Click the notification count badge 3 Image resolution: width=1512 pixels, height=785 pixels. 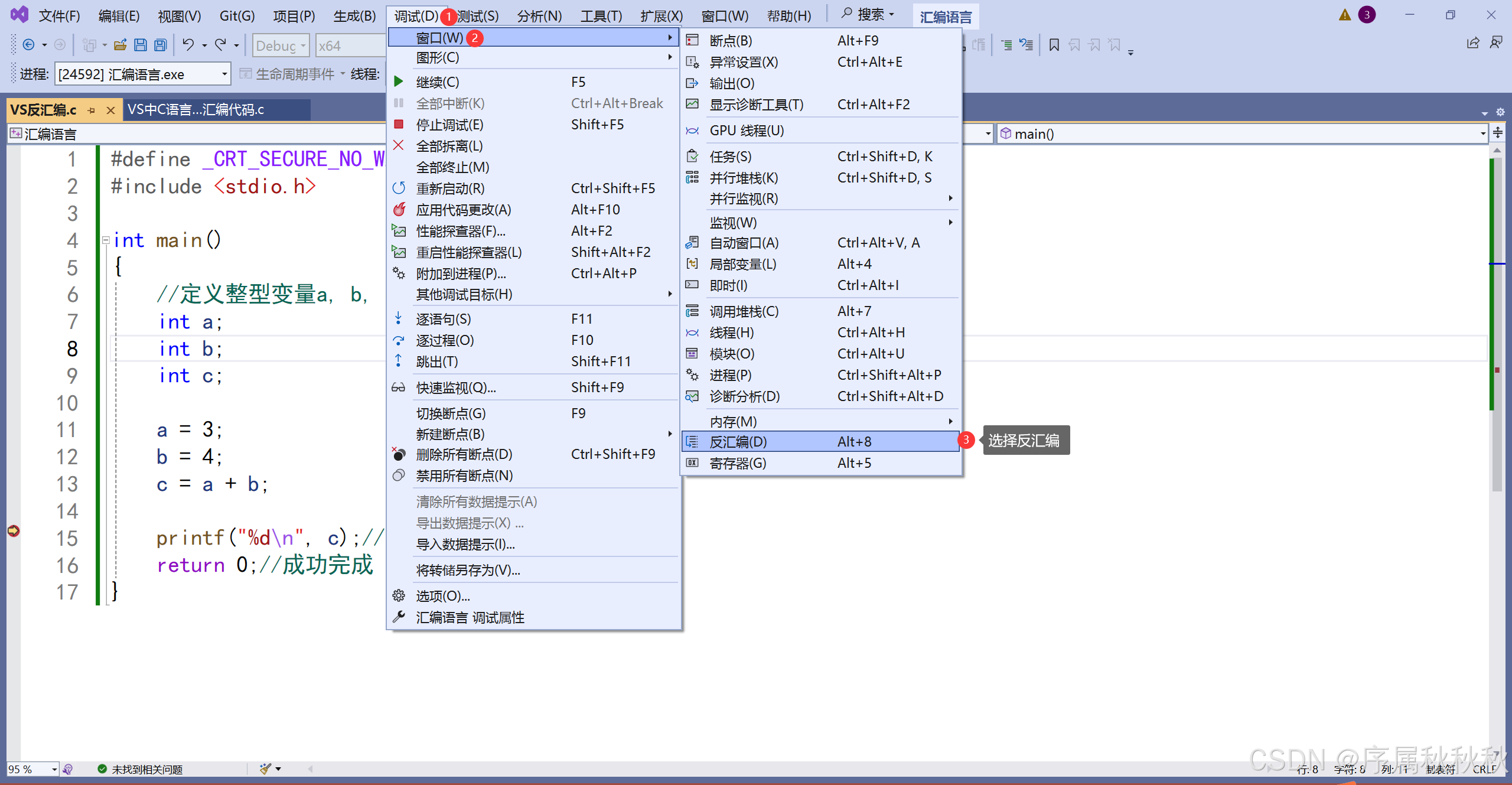1367,15
